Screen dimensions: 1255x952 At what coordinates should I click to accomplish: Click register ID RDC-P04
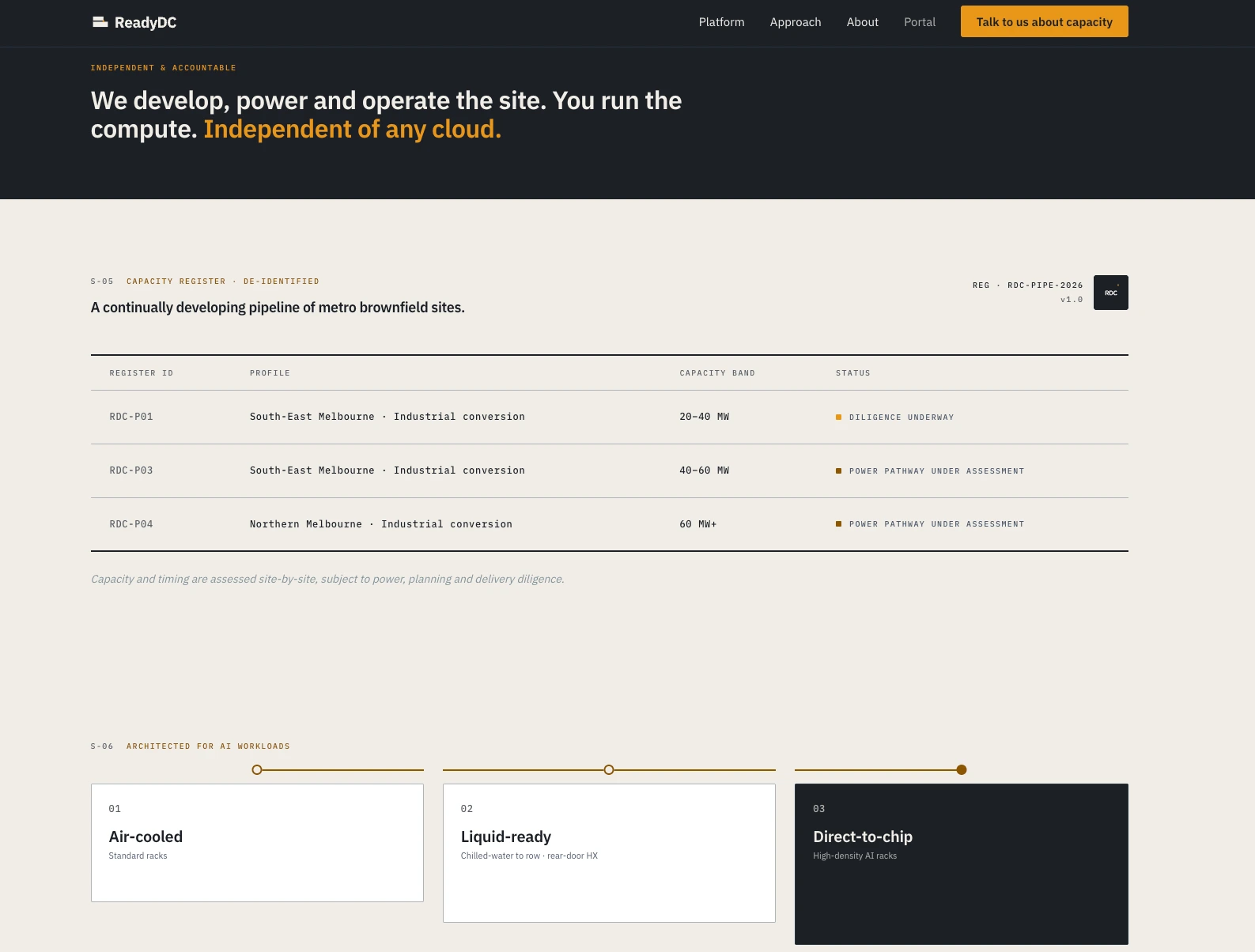131,524
